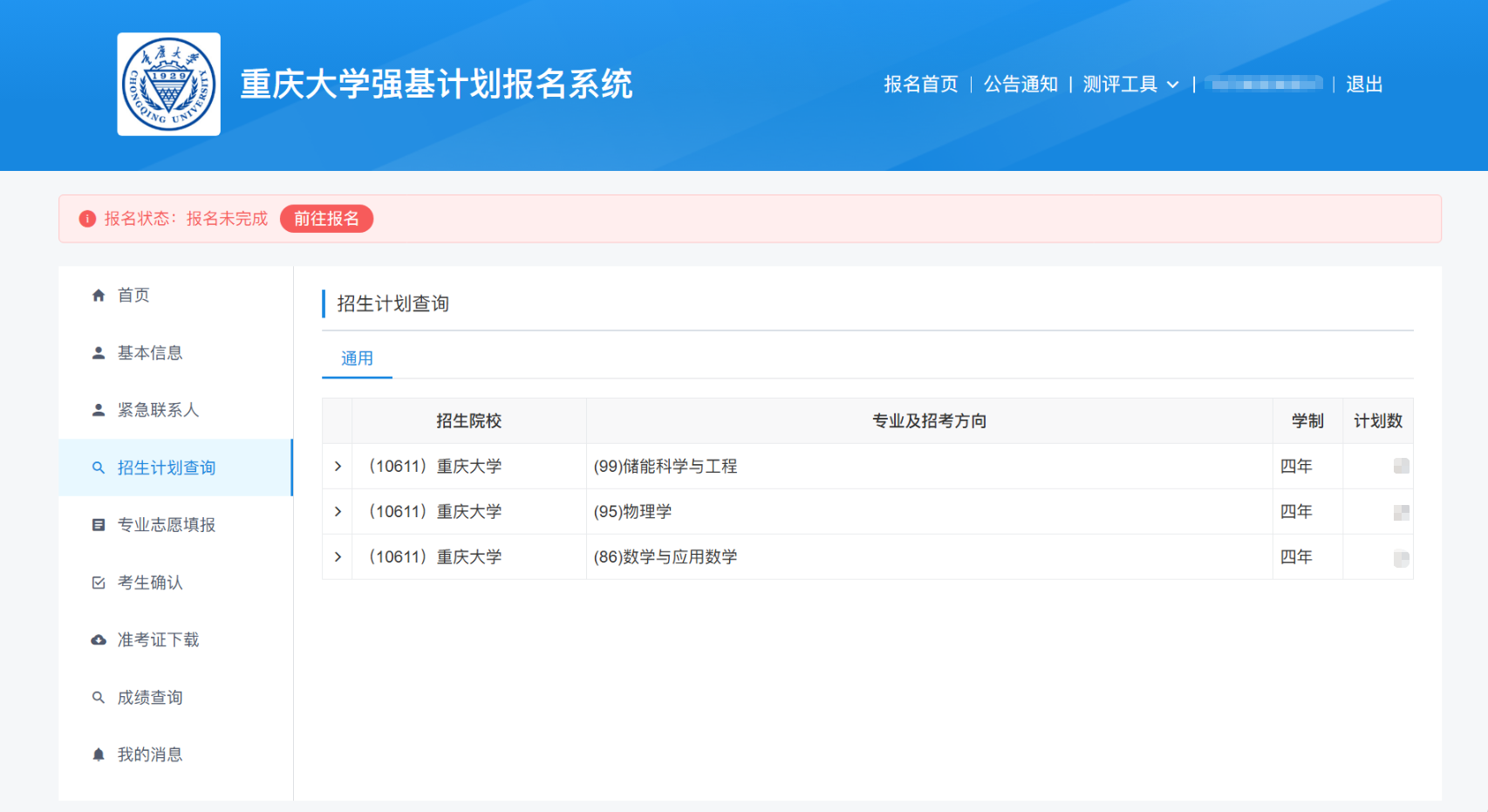Open 首页 in the sidebar

tap(175, 296)
